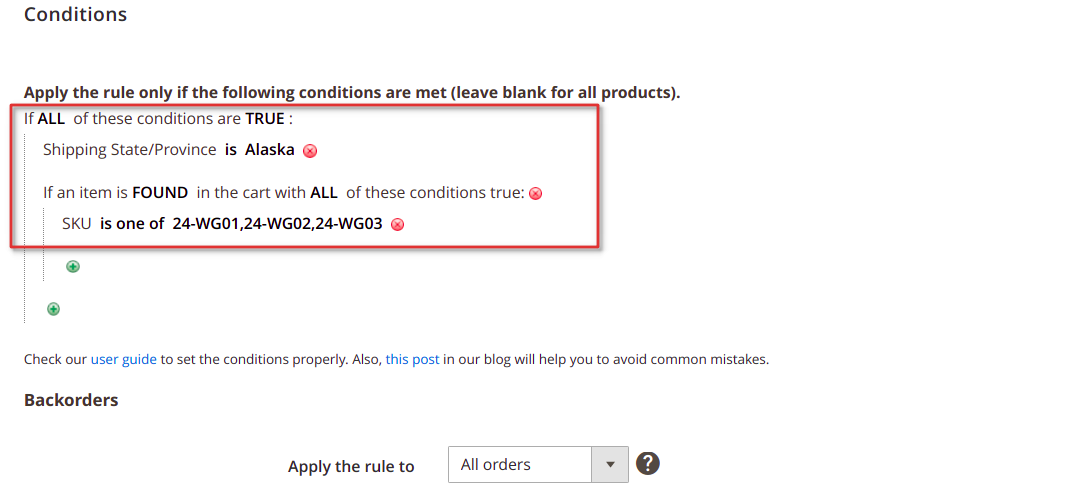Screen dimensions: 1090x490
Task: Change the TRUE value of the conditions
Action: (x=265, y=119)
